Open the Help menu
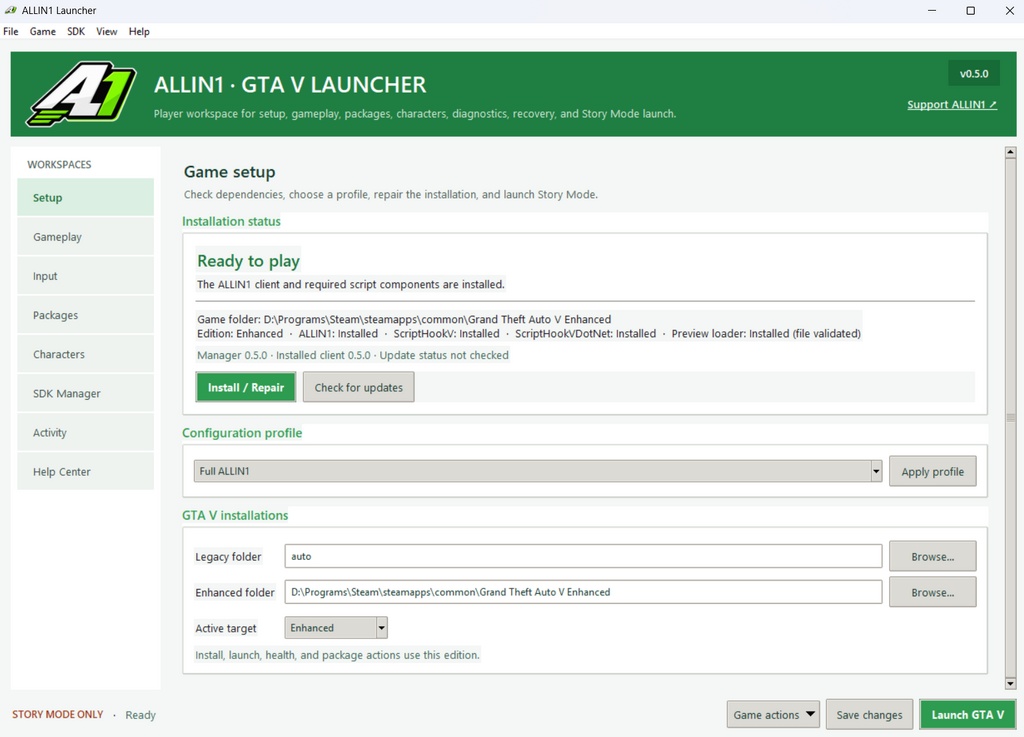 (x=139, y=31)
